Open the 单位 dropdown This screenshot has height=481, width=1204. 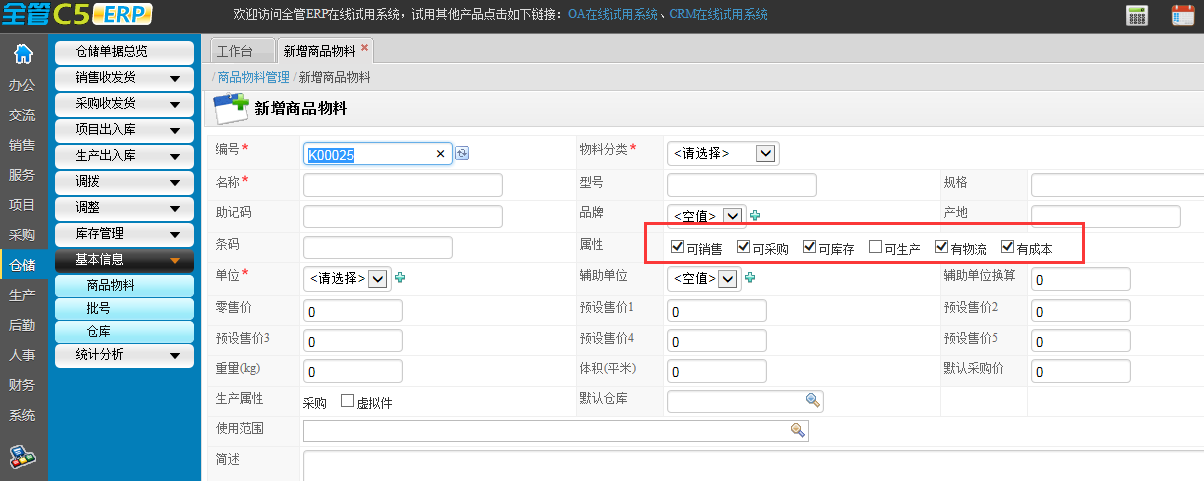[x=346, y=278]
